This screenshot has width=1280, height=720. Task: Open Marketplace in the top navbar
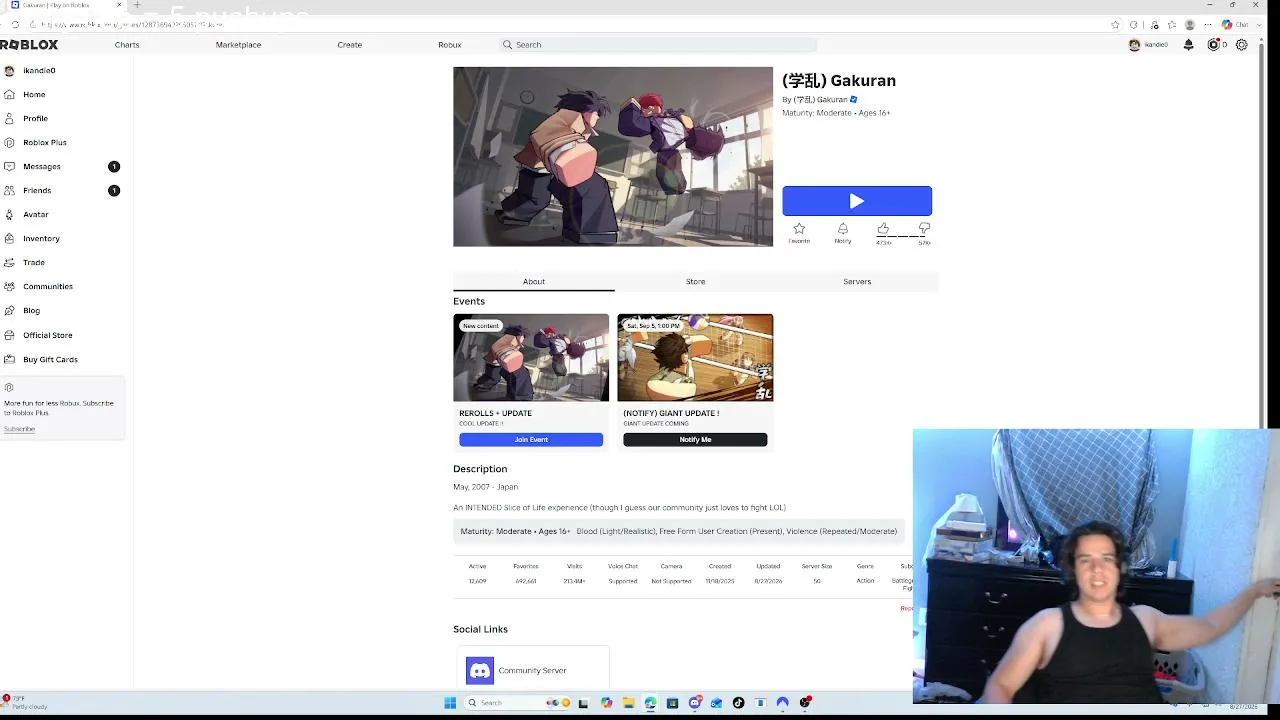(238, 45)
